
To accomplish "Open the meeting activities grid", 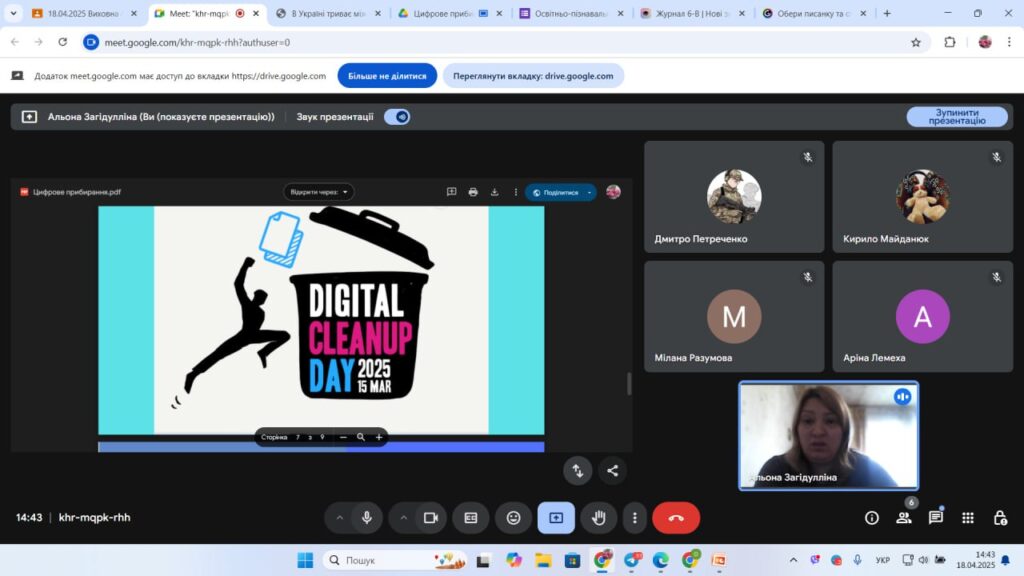I will coord(968,518).
